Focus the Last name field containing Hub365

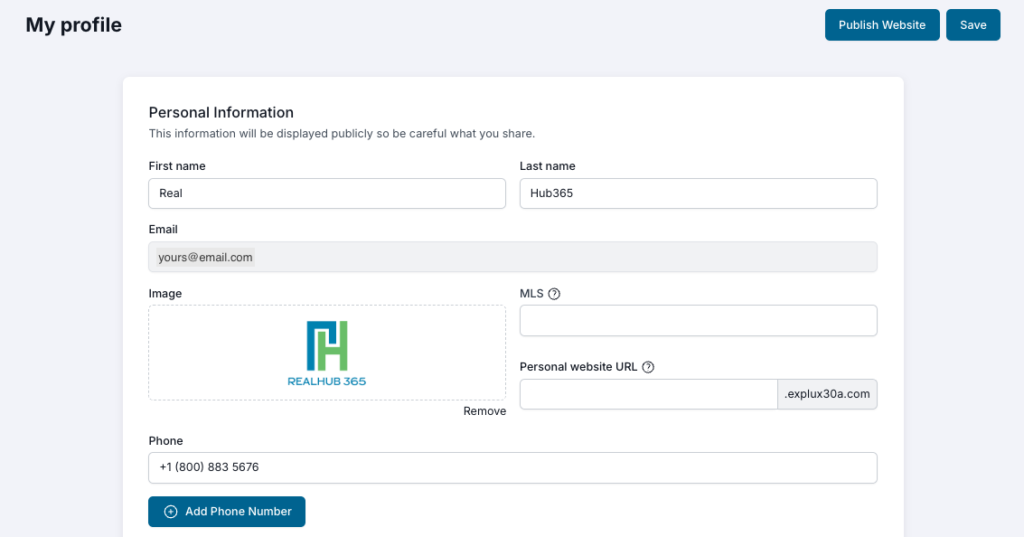pos(698,193)
